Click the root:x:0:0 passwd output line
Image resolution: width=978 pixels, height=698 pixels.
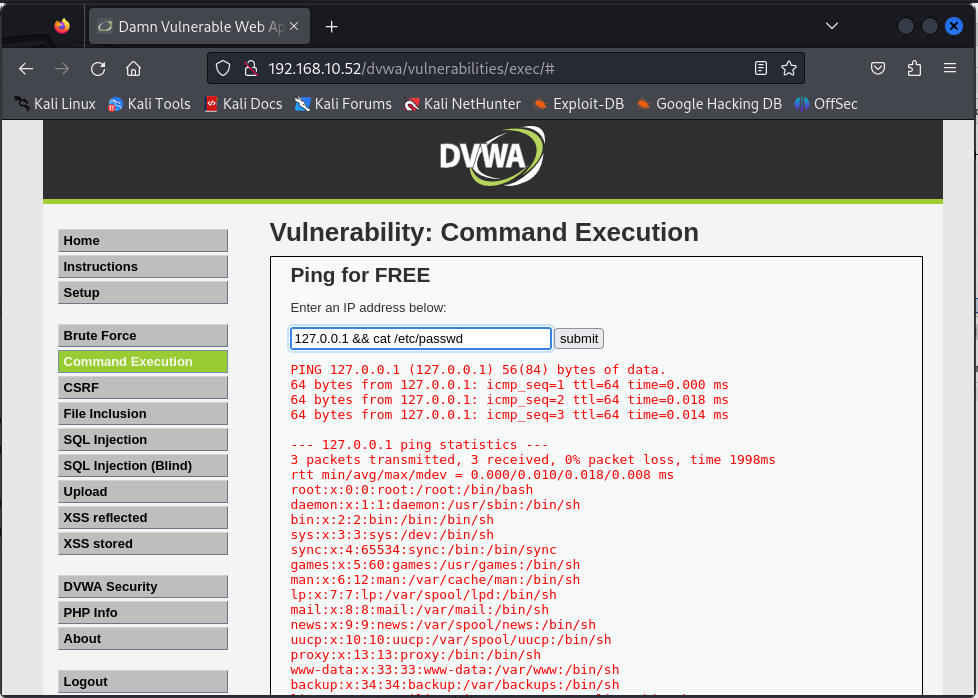pyautogui.click(x=412, y=490)
